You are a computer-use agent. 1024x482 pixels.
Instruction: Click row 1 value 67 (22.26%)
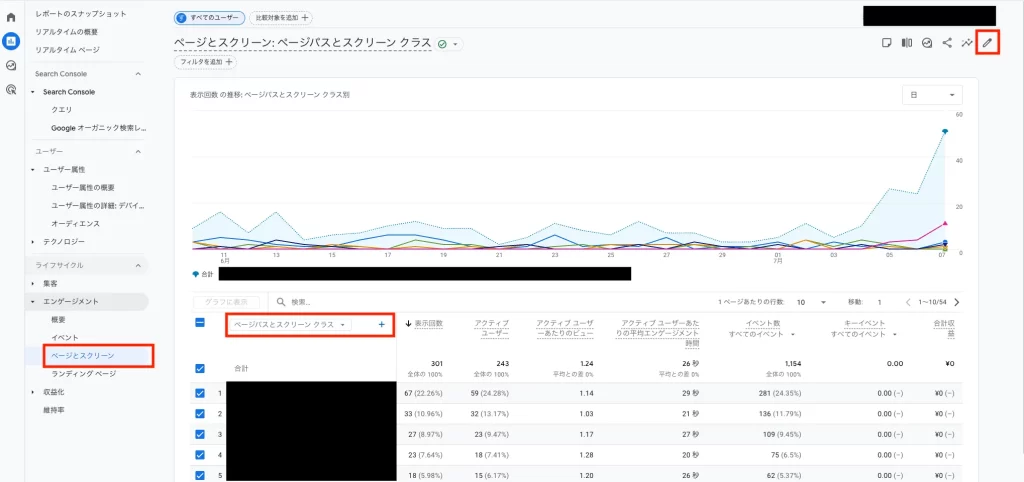click(423, 393)
